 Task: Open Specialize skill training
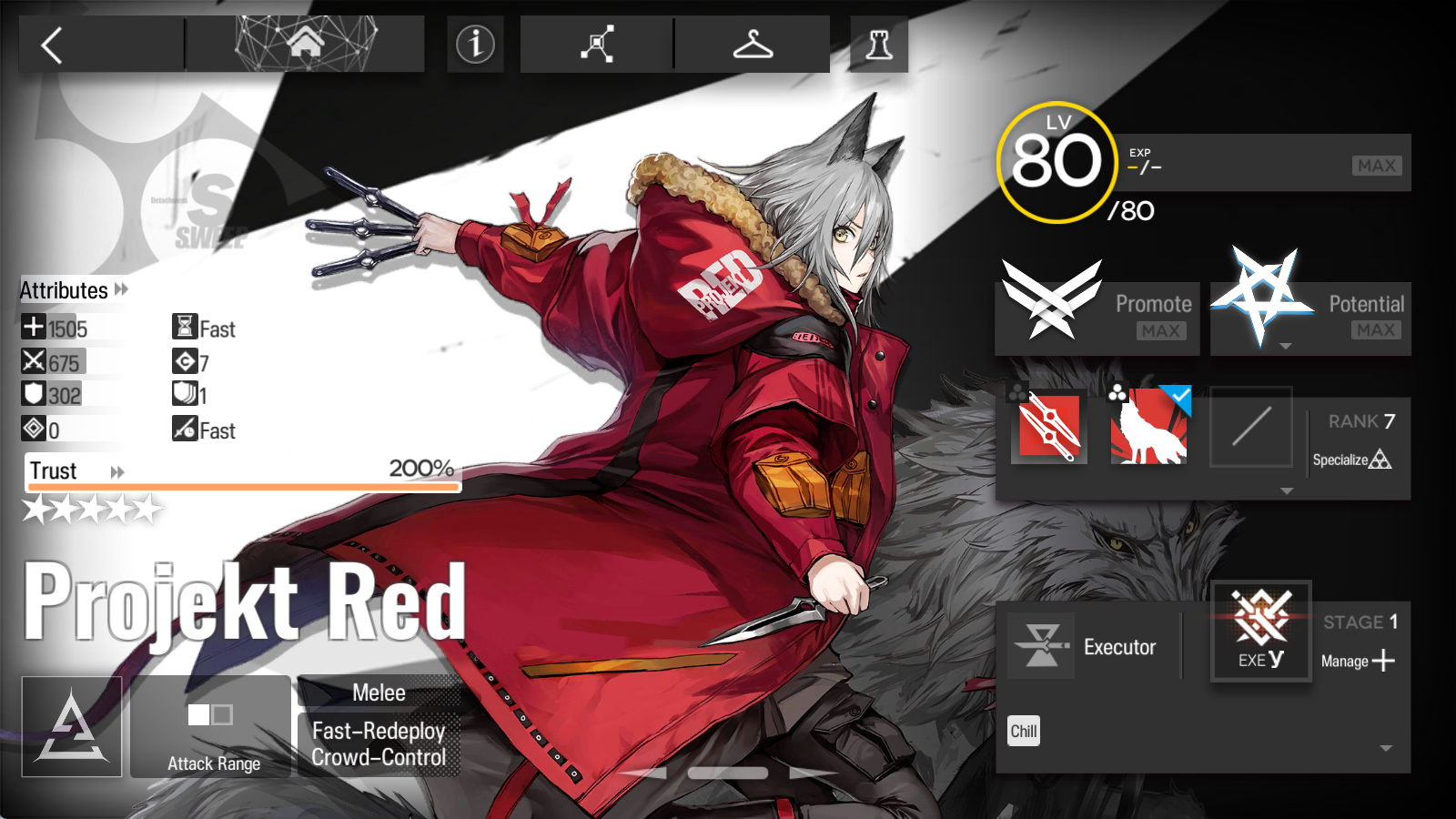click(x=1352, y=460)
